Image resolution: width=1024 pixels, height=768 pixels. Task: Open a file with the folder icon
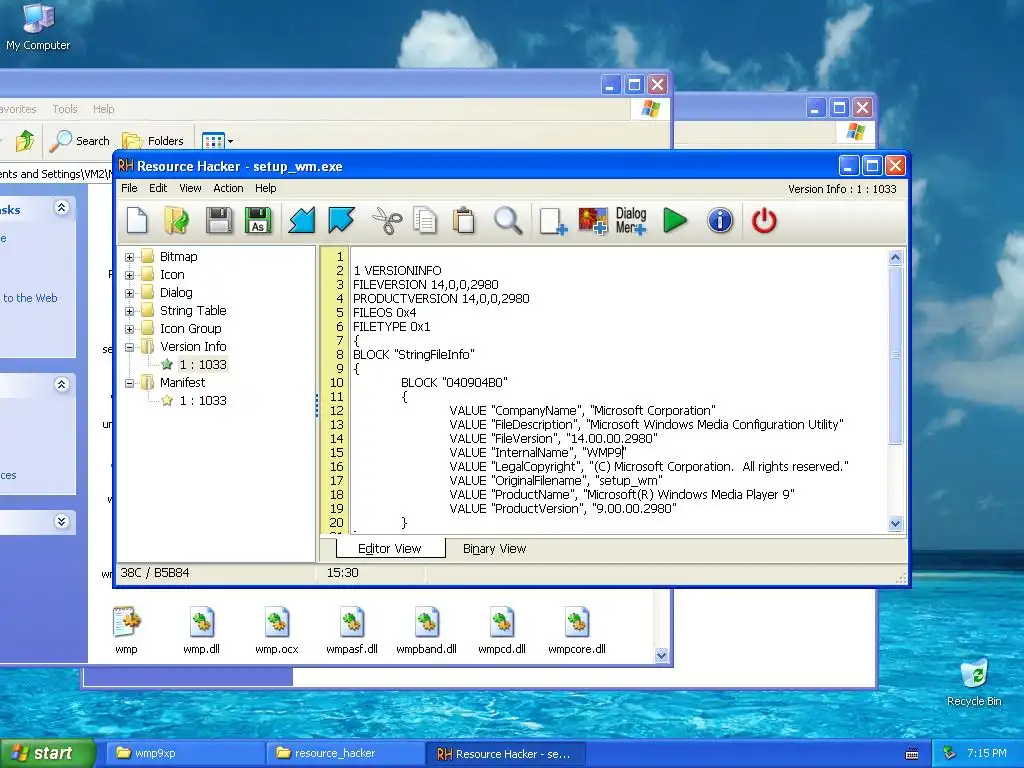point(176,221)
